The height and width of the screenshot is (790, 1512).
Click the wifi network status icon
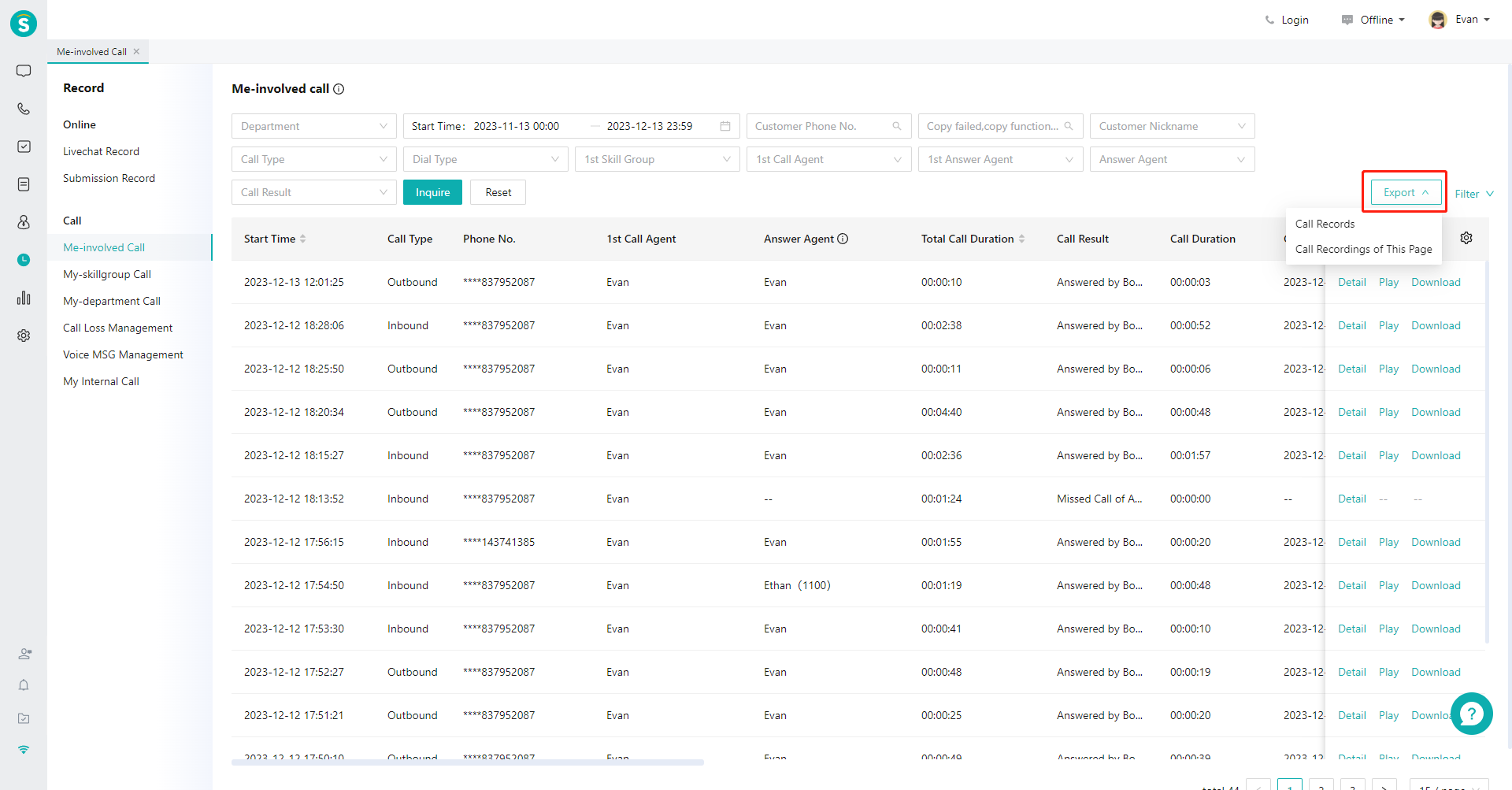[24, 750]
